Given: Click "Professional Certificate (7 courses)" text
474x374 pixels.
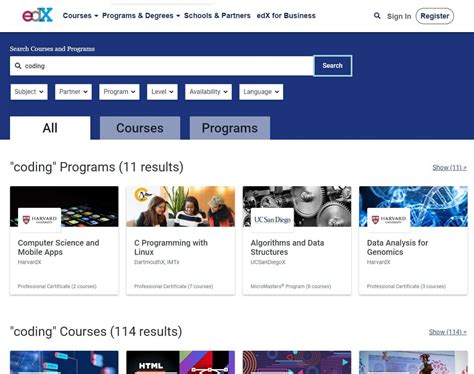Looking at the screenshot, I should pyautogui.click(x=173, y=286).
